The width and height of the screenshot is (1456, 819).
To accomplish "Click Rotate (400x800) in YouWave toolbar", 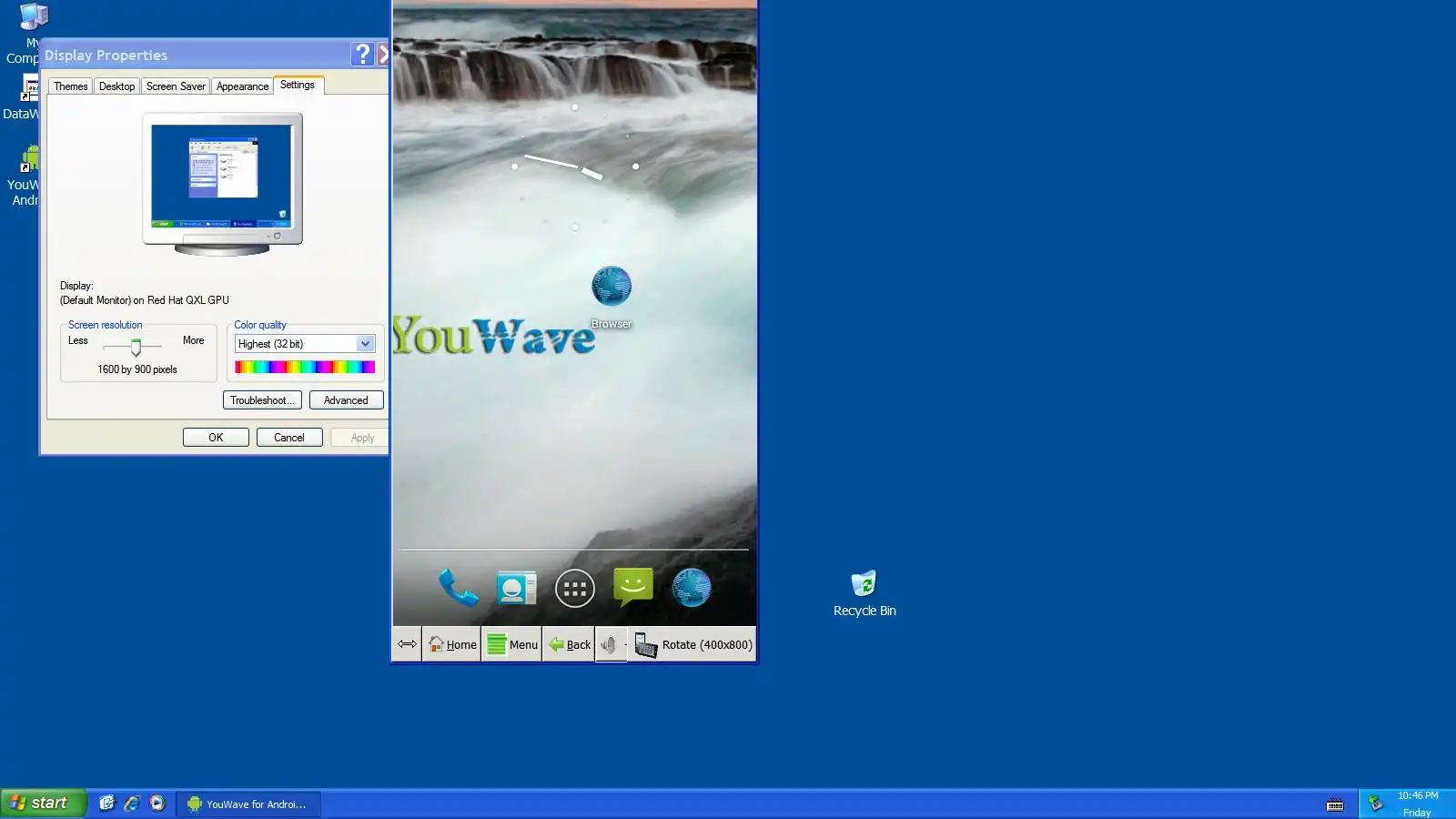I will (694, 644).
